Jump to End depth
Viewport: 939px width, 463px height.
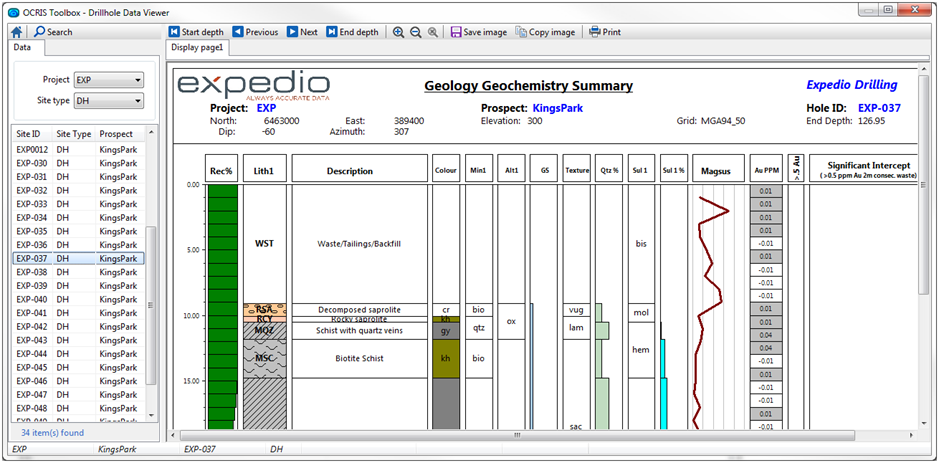click(x=352, y=32)
